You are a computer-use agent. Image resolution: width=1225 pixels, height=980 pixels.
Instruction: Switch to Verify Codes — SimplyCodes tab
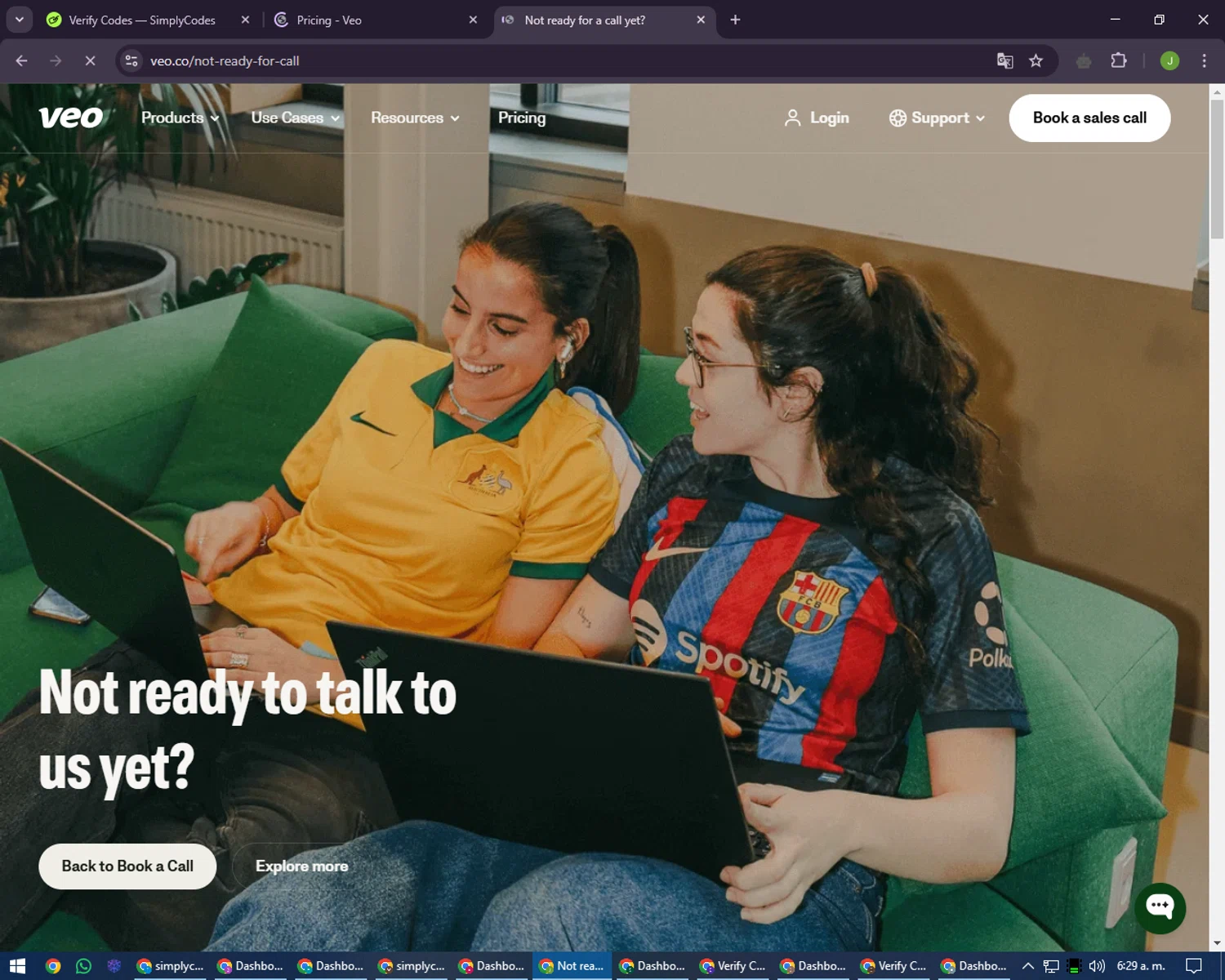coord(143,20)
